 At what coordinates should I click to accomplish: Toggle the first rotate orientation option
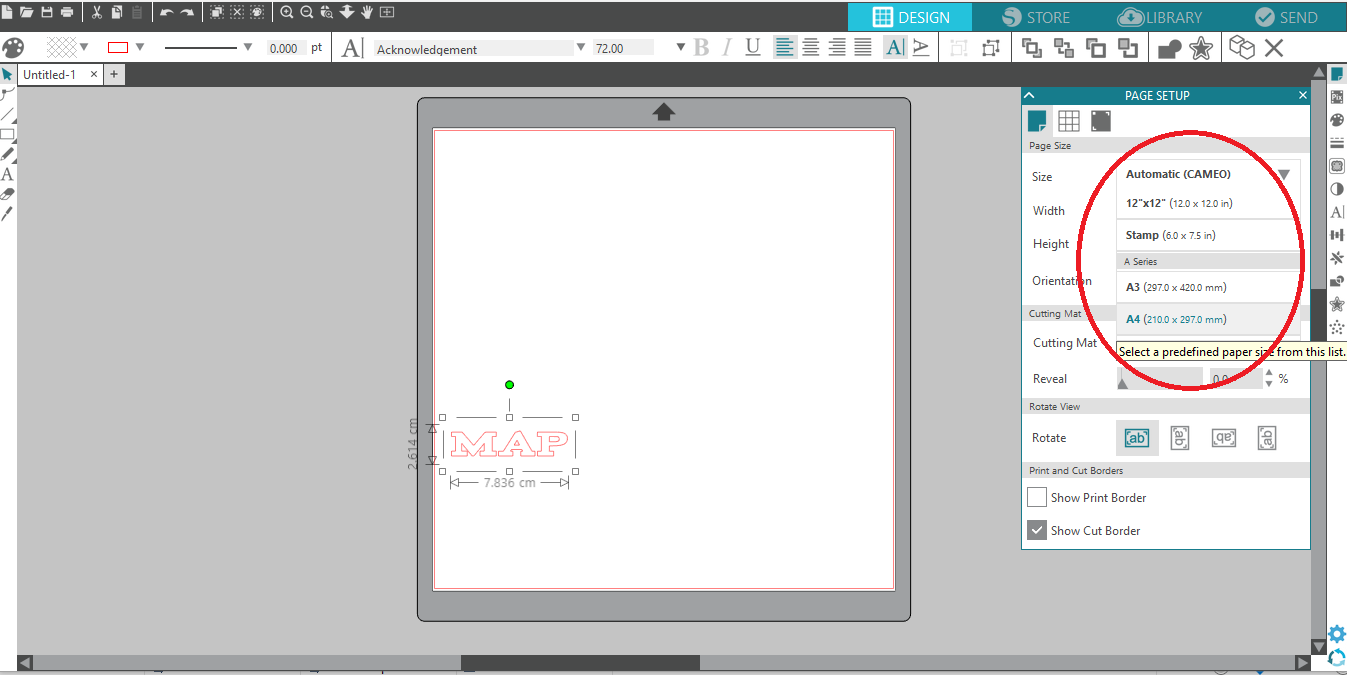[x=1137, y=437]
